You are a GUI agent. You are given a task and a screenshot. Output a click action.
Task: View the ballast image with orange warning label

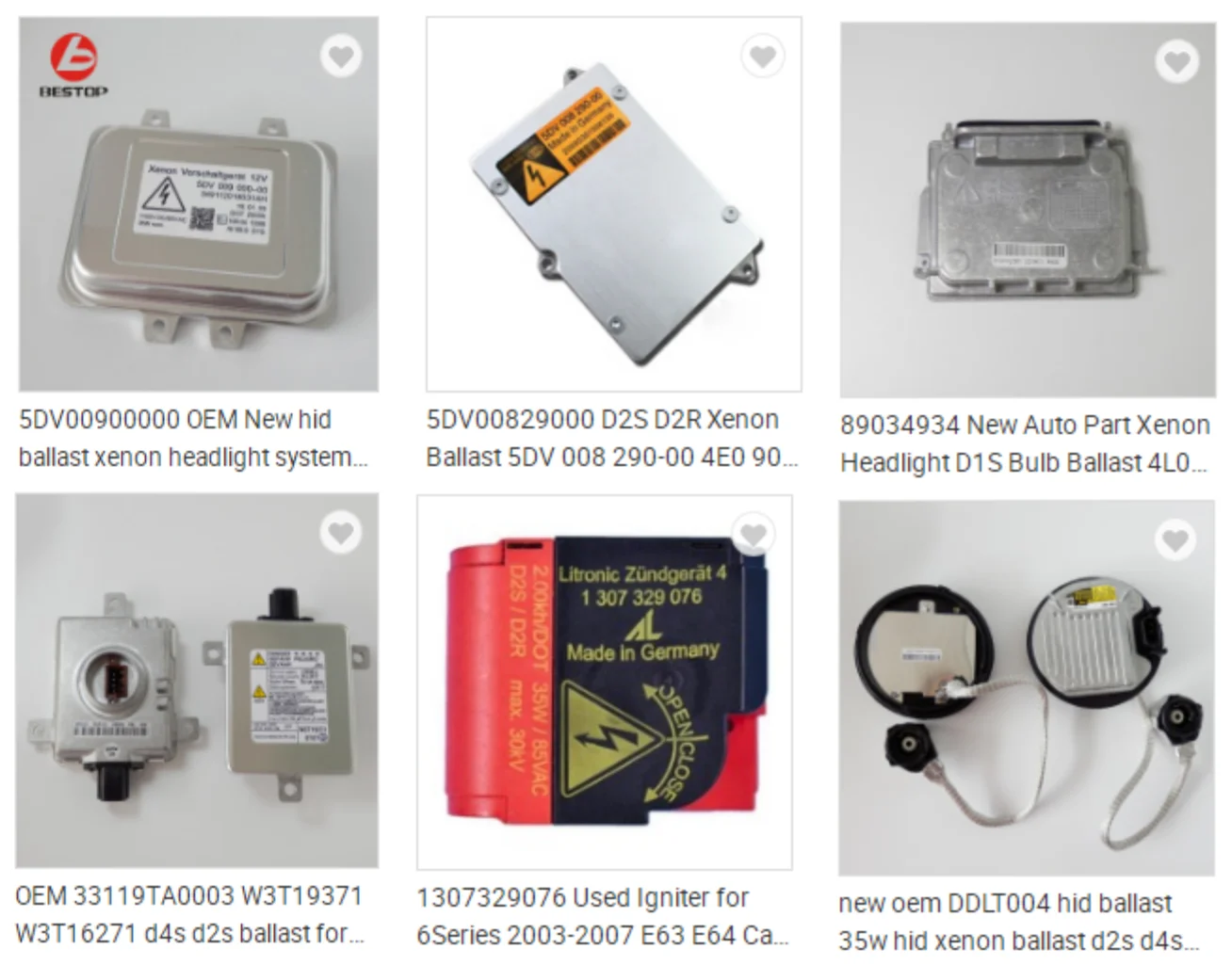pyautogui.click(x=614, y=204)
